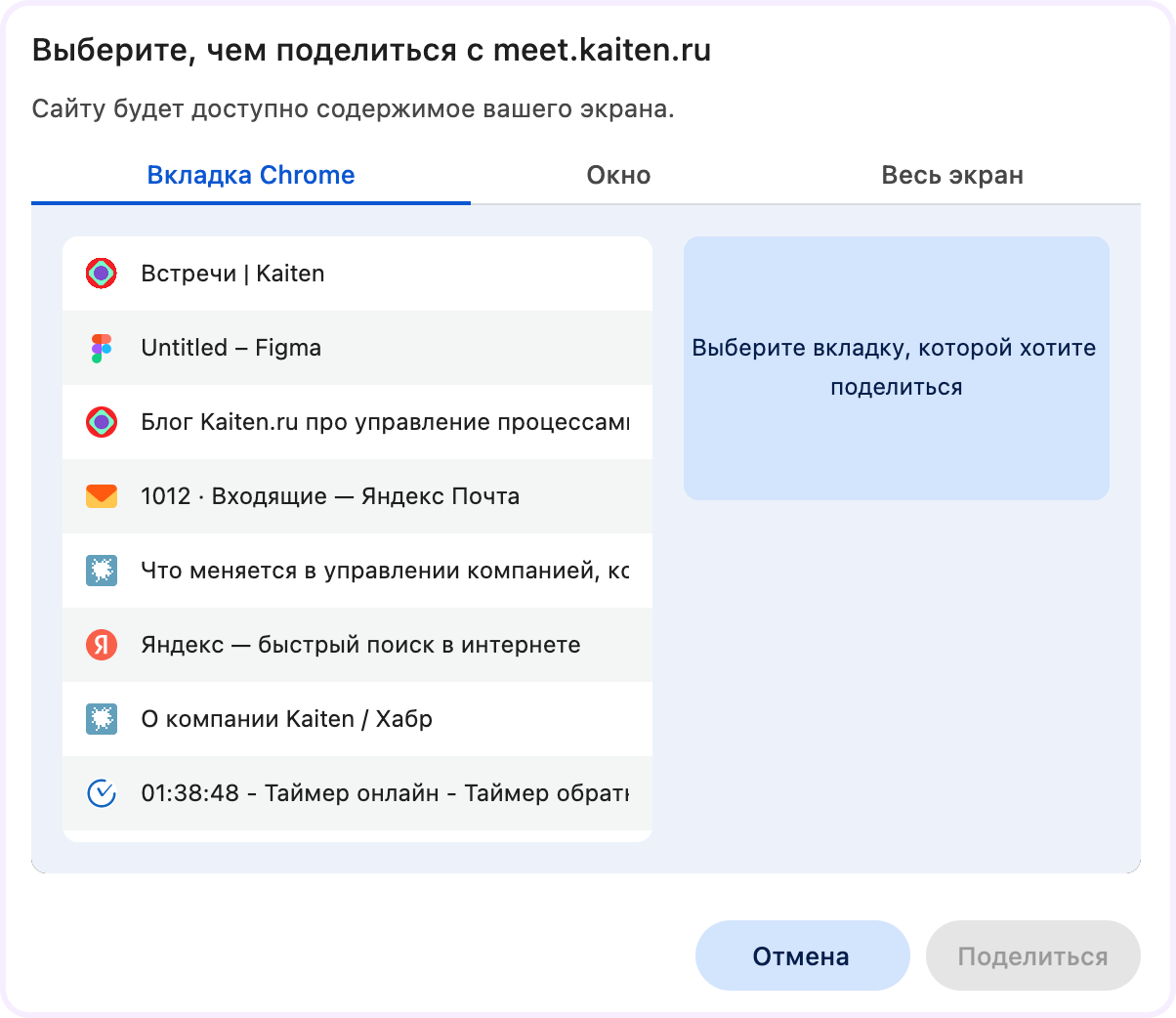This screenshot has width=1176, height=1018.
Task: Pick О компании Kaiten / Хабр row
Action: coord(357,719)
